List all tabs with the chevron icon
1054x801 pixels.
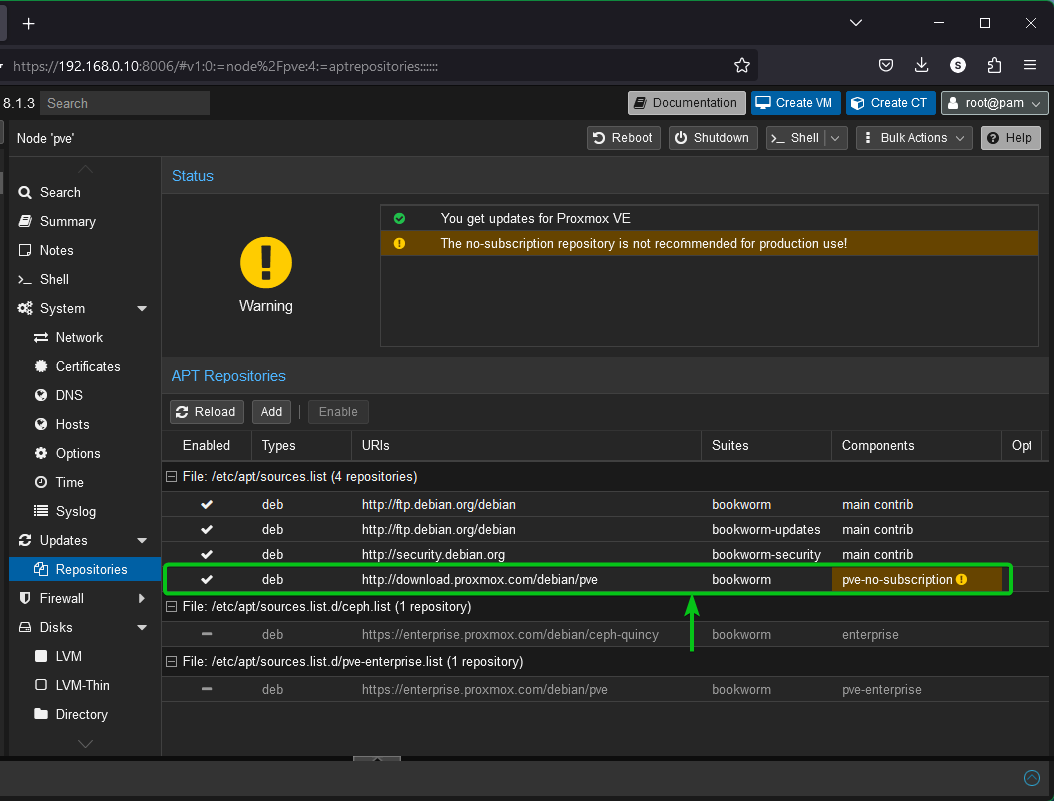click(856, 23)
